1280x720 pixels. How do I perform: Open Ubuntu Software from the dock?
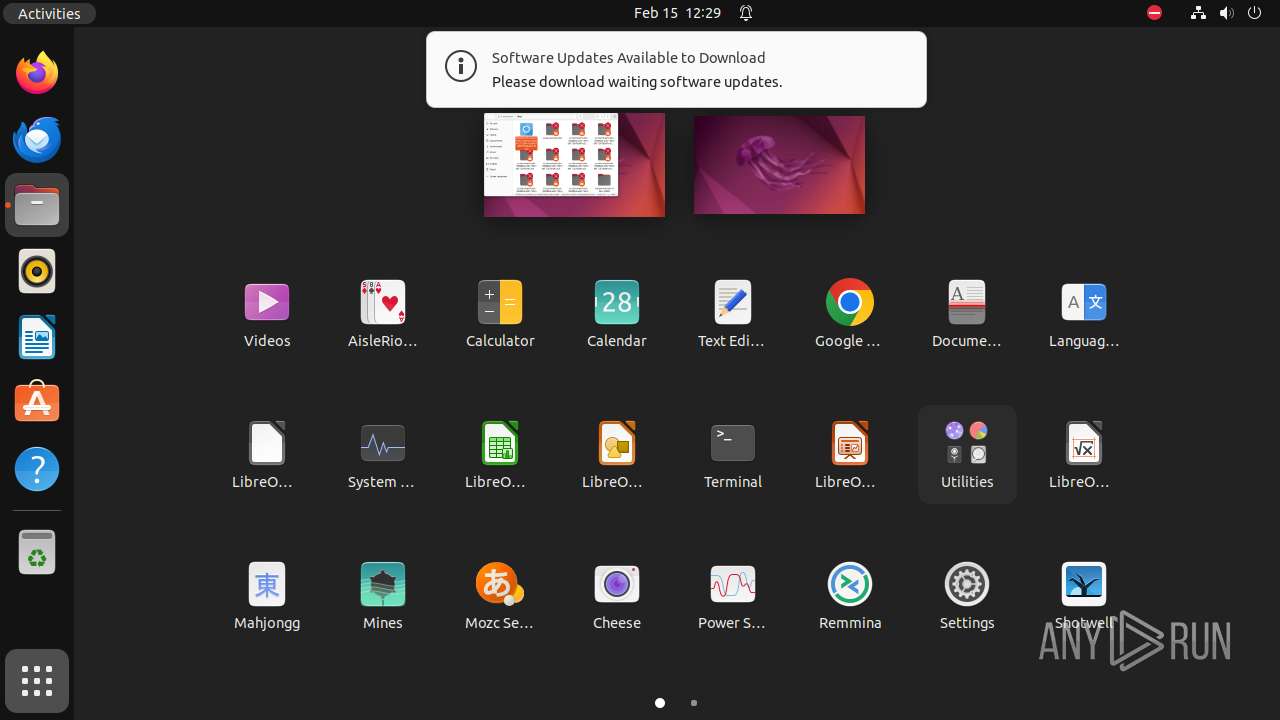pos(37,403)
